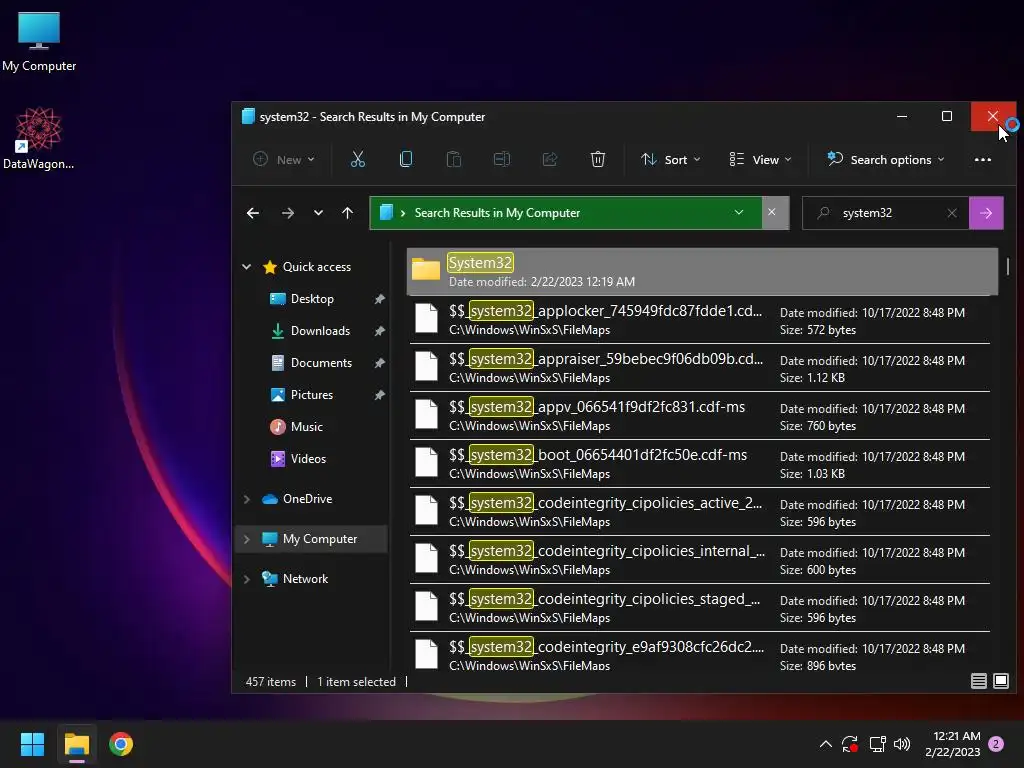Go back with the left arrow
The width and height of the screenshot is (1024, 768).
(253, 213)
